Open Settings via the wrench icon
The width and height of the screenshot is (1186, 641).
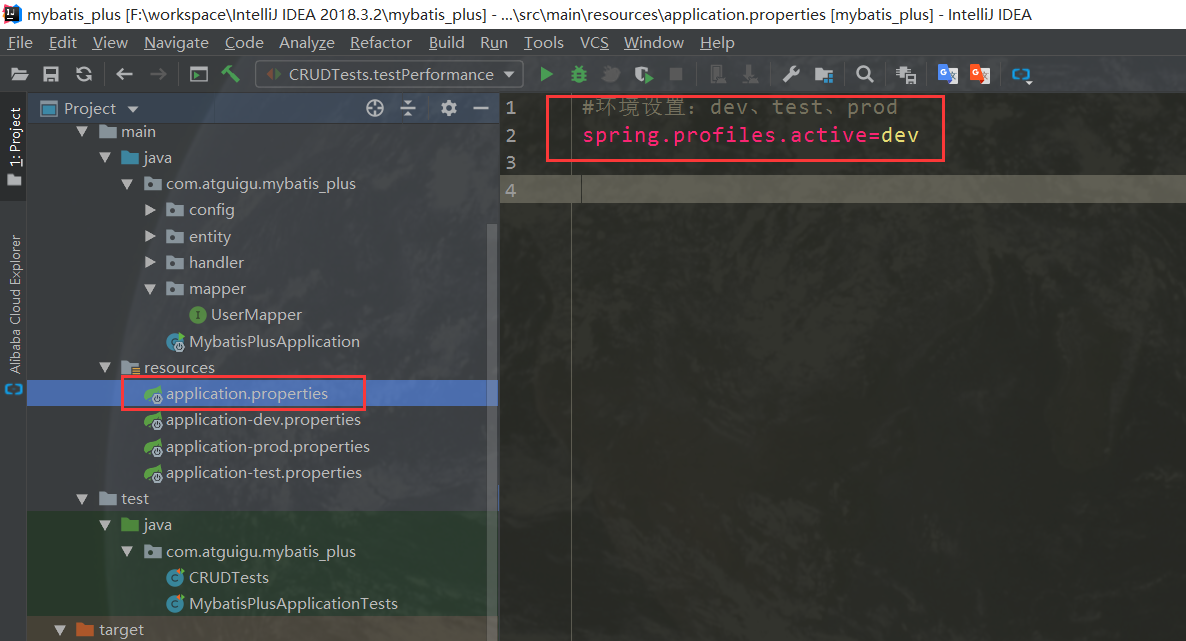pyautogui.click(x=791, y=74)
